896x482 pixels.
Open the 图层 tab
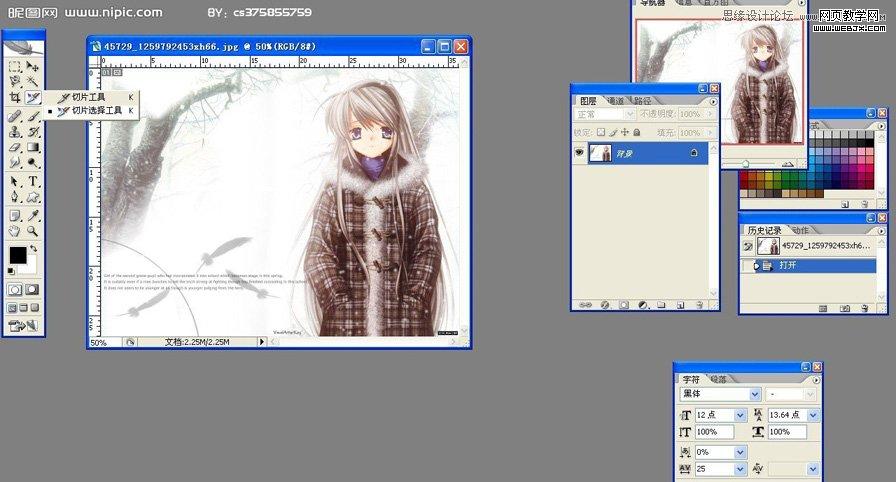[588, 101]
